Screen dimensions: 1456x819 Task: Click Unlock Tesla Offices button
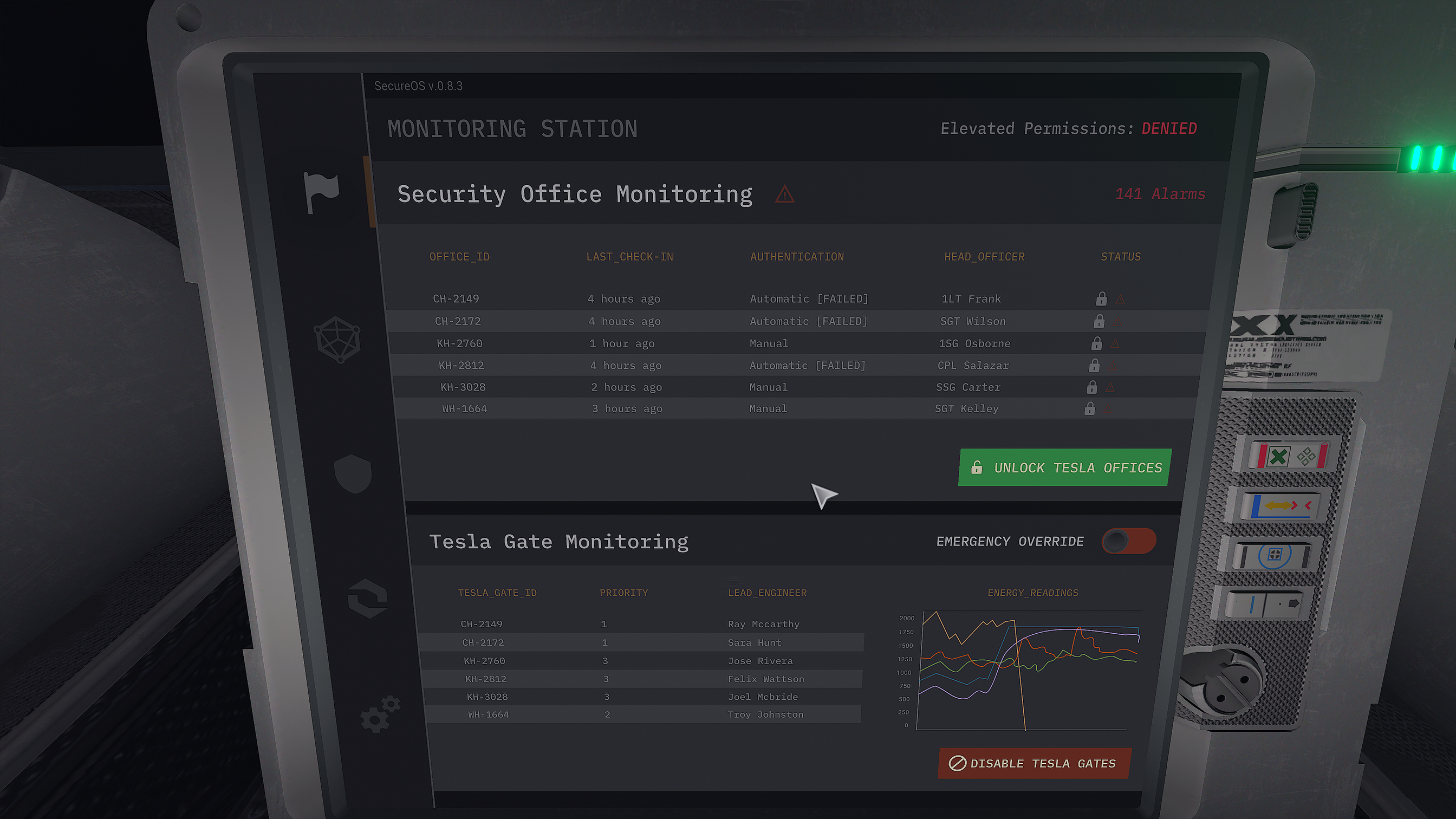[1065, 467]
